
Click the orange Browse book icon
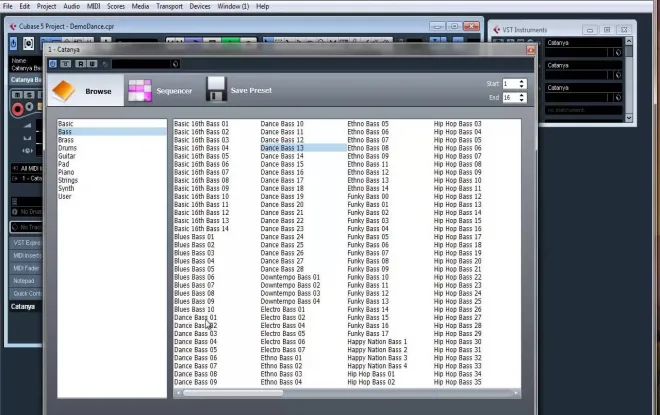[x=64, y=90]
